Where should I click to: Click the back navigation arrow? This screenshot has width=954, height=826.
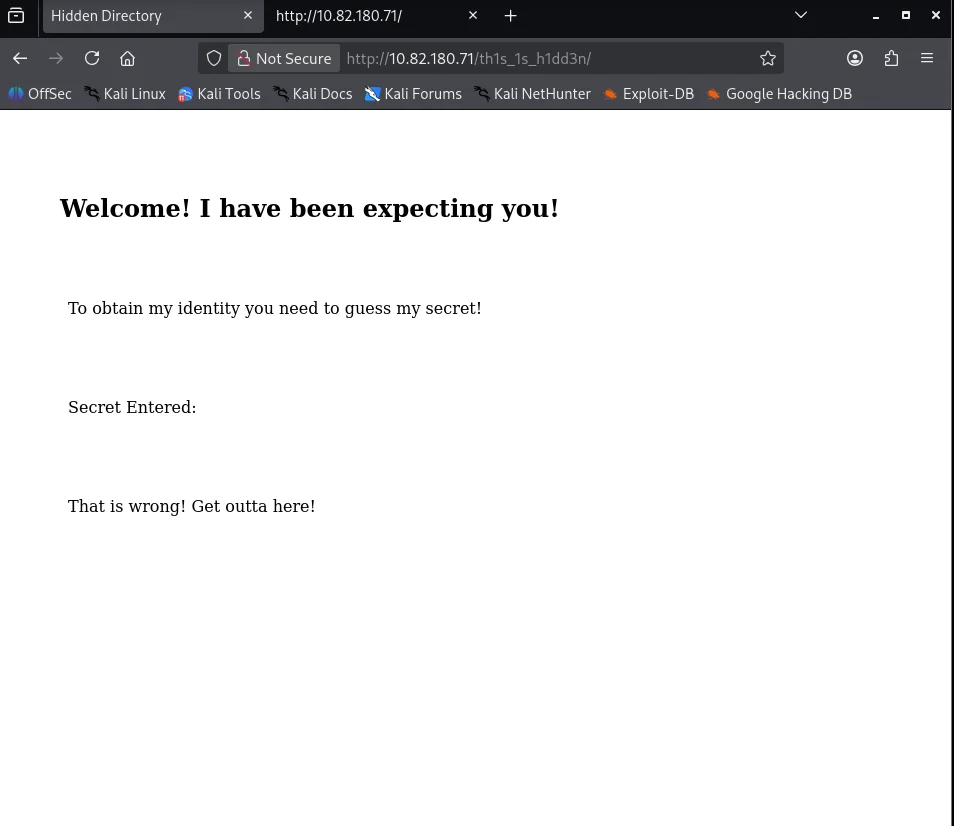click(x=20, y=58)
